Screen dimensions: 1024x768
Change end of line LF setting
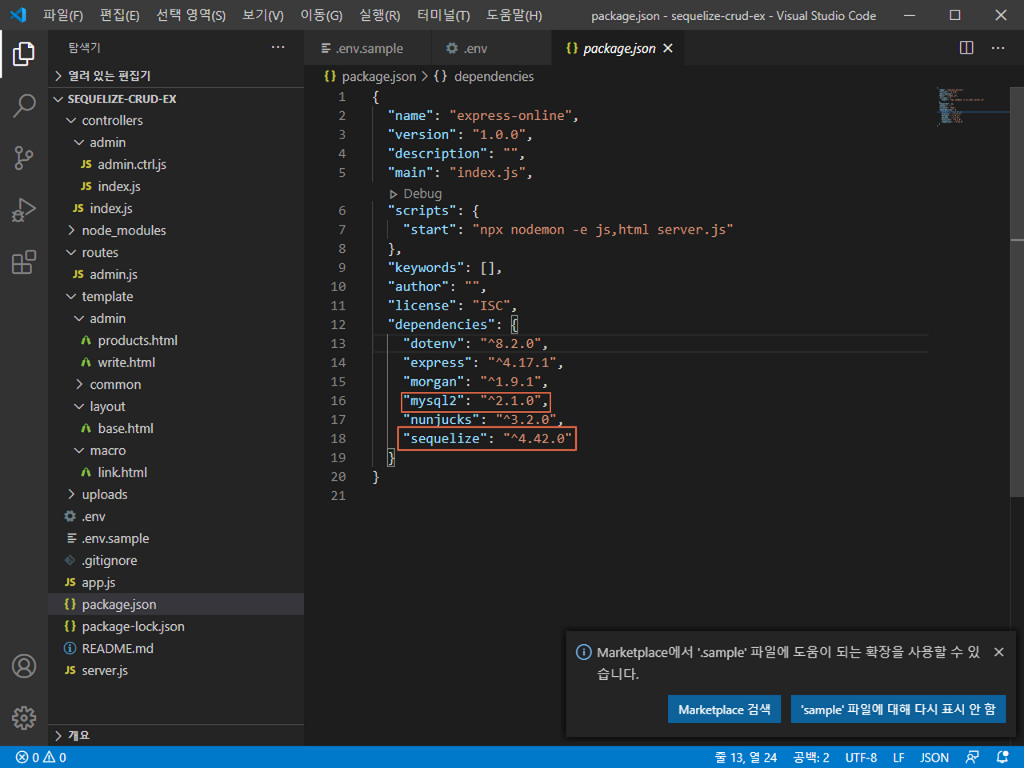899,758
